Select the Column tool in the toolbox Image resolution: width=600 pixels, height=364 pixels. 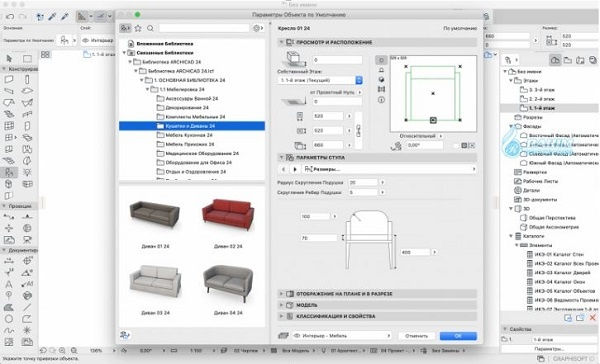tap(27, 79)
